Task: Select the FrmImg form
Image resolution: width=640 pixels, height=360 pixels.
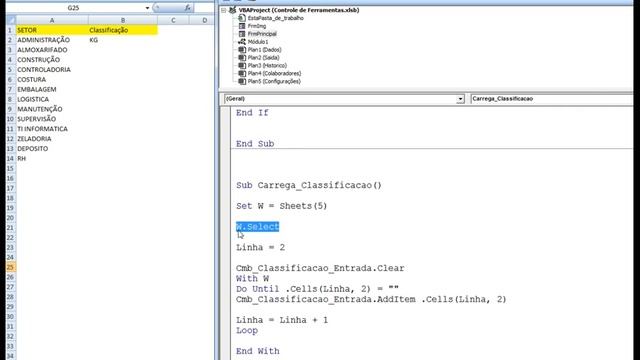Action: click(257, 26)
